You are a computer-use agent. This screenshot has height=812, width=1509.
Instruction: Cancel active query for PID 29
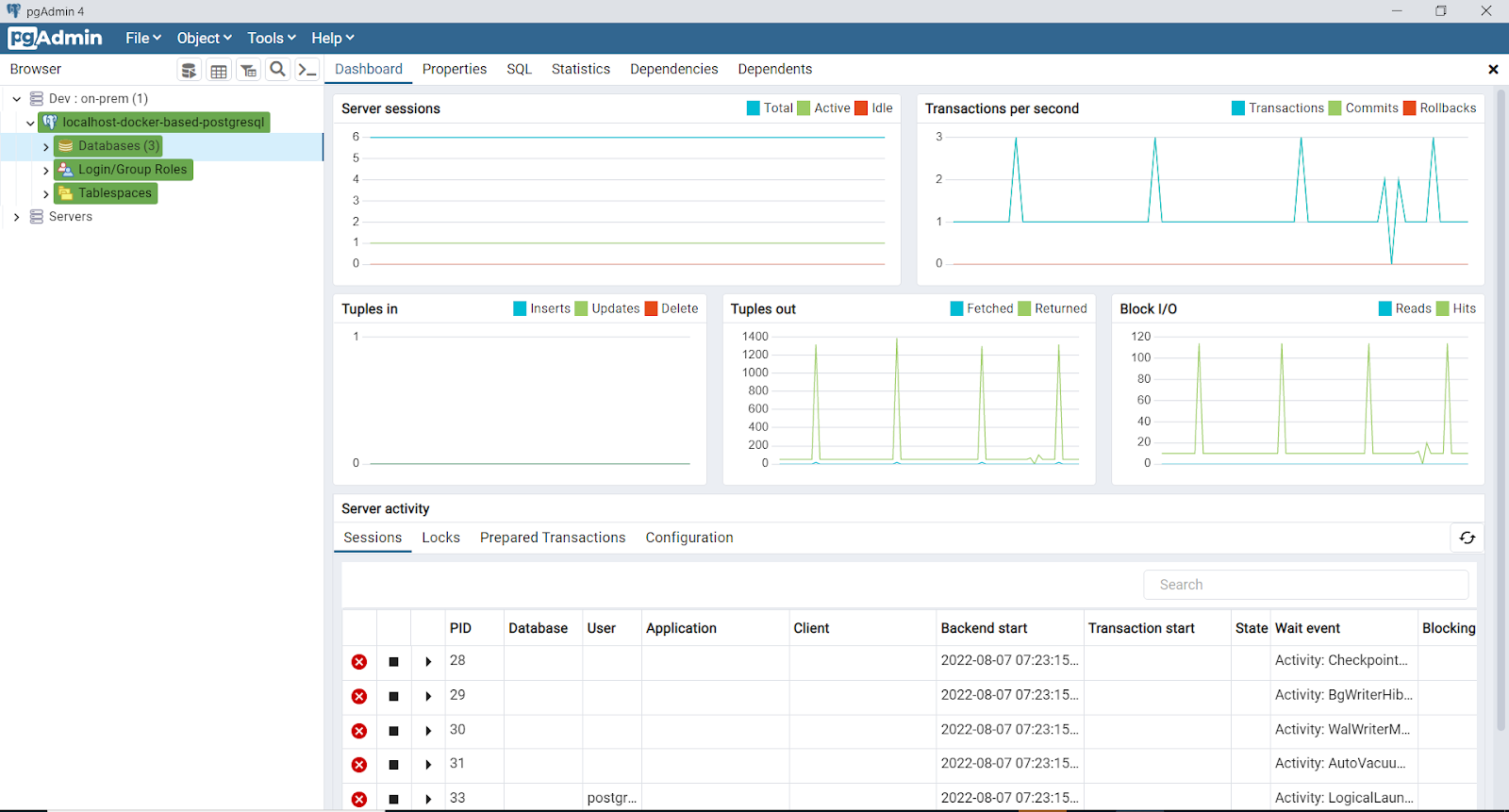pyautogui.click(x=393, y=696)
